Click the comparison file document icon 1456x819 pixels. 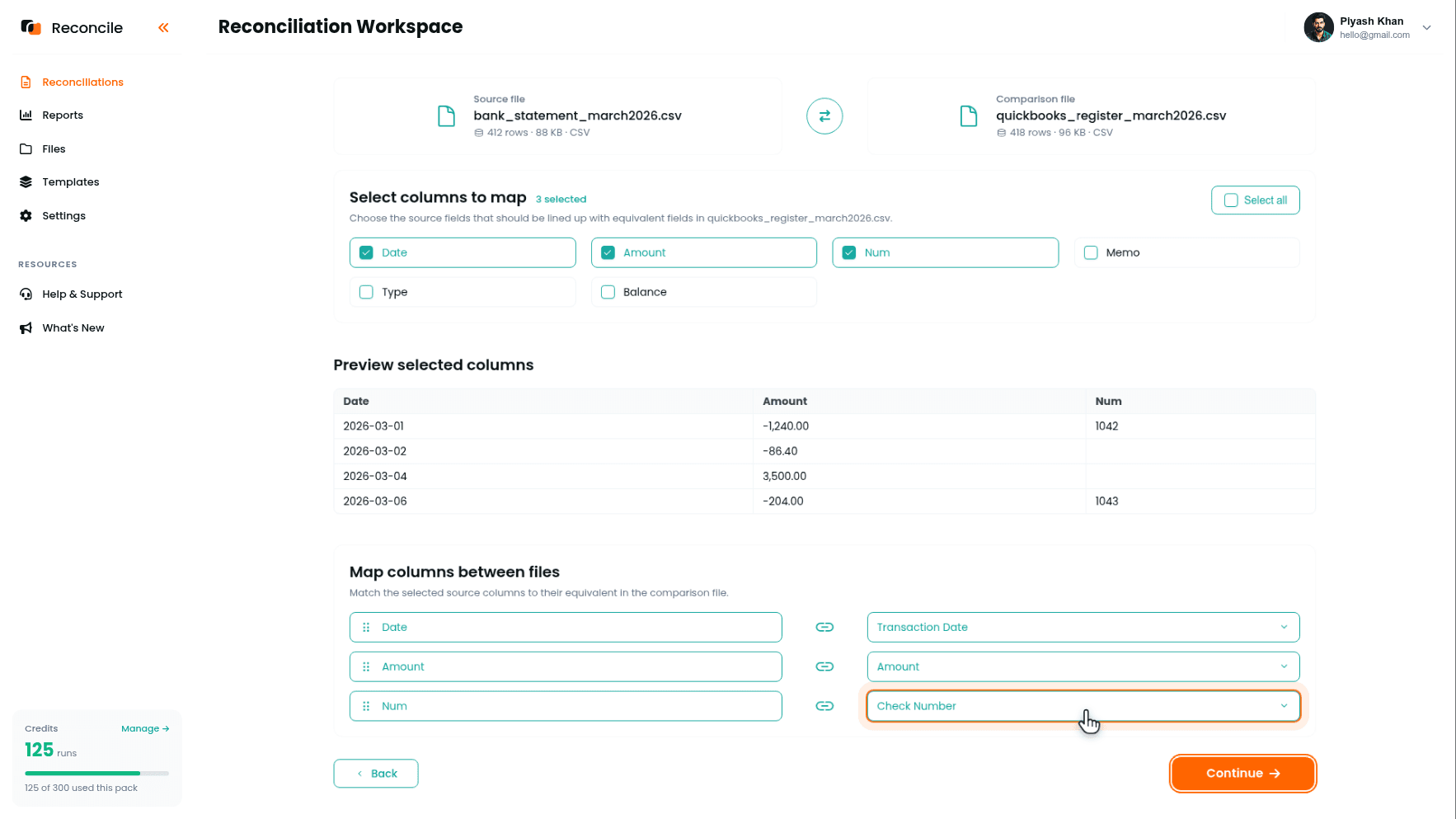pos(969,116)
